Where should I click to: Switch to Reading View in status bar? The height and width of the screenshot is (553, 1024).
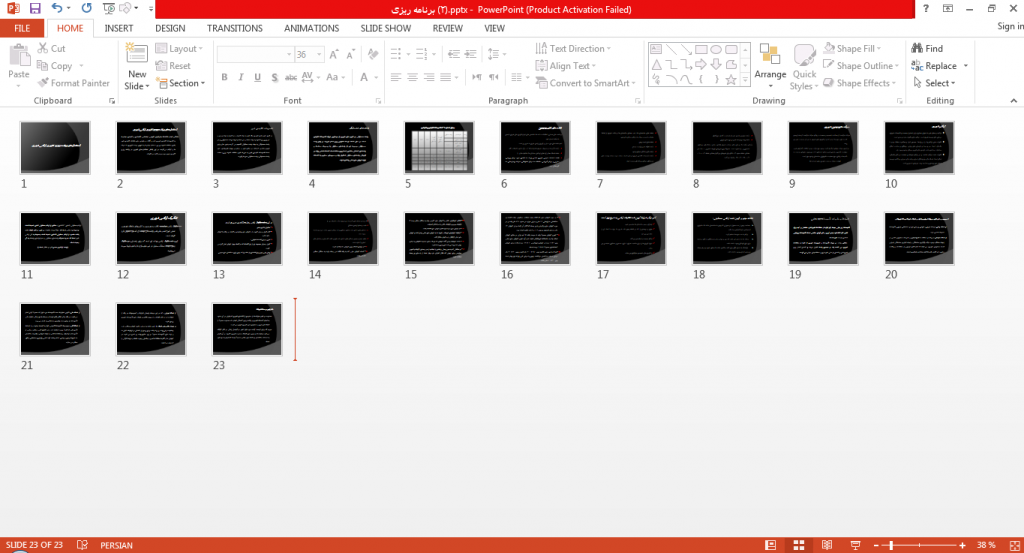click(x=827, y=545)
